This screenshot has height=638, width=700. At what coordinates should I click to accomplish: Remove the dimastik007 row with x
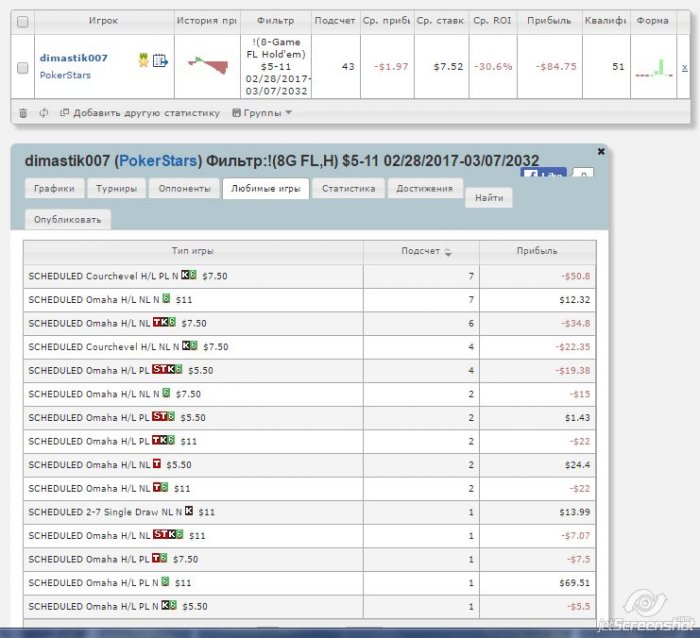[684, 67]
